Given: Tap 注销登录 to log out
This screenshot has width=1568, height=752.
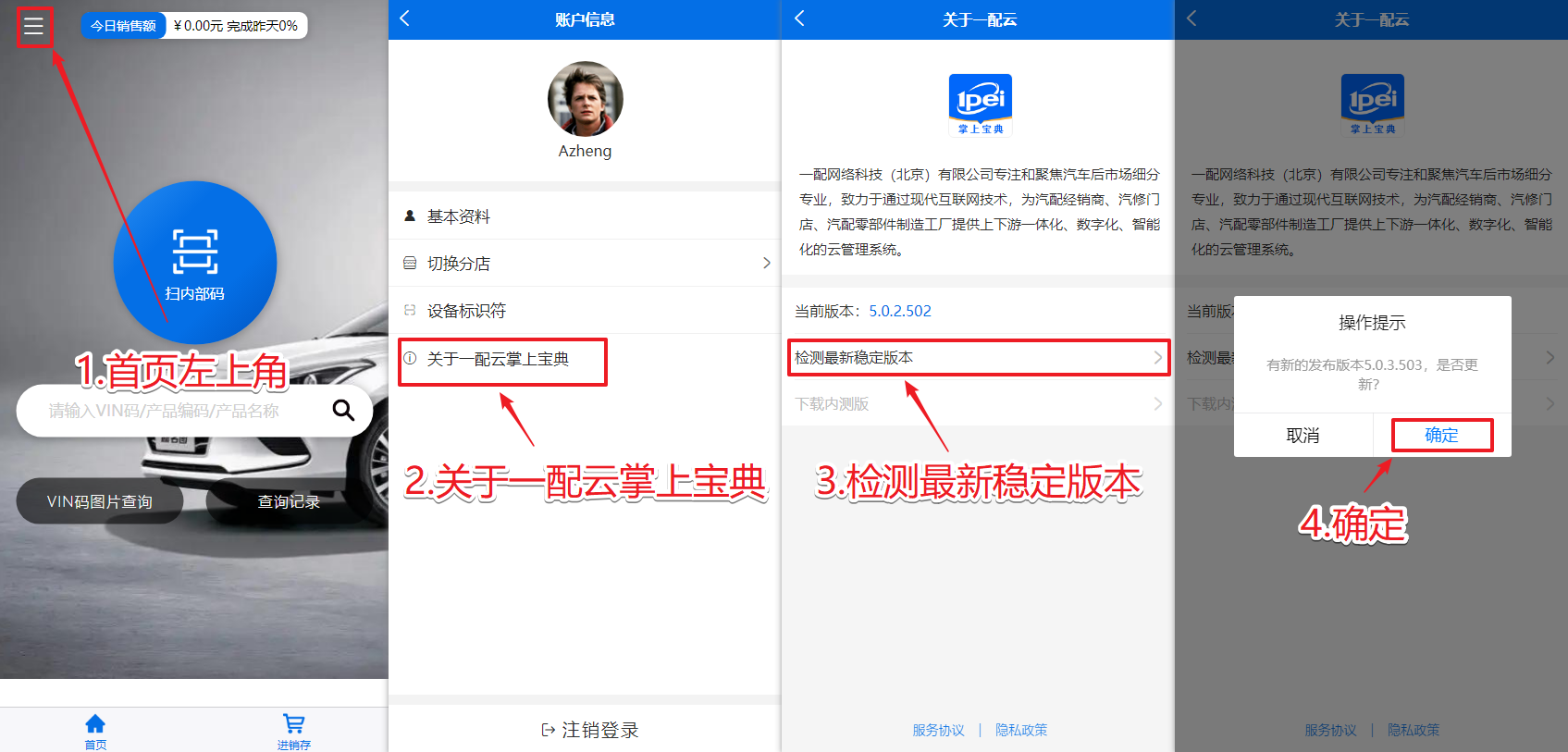Looking at the screenshot, I should [590, 730].
